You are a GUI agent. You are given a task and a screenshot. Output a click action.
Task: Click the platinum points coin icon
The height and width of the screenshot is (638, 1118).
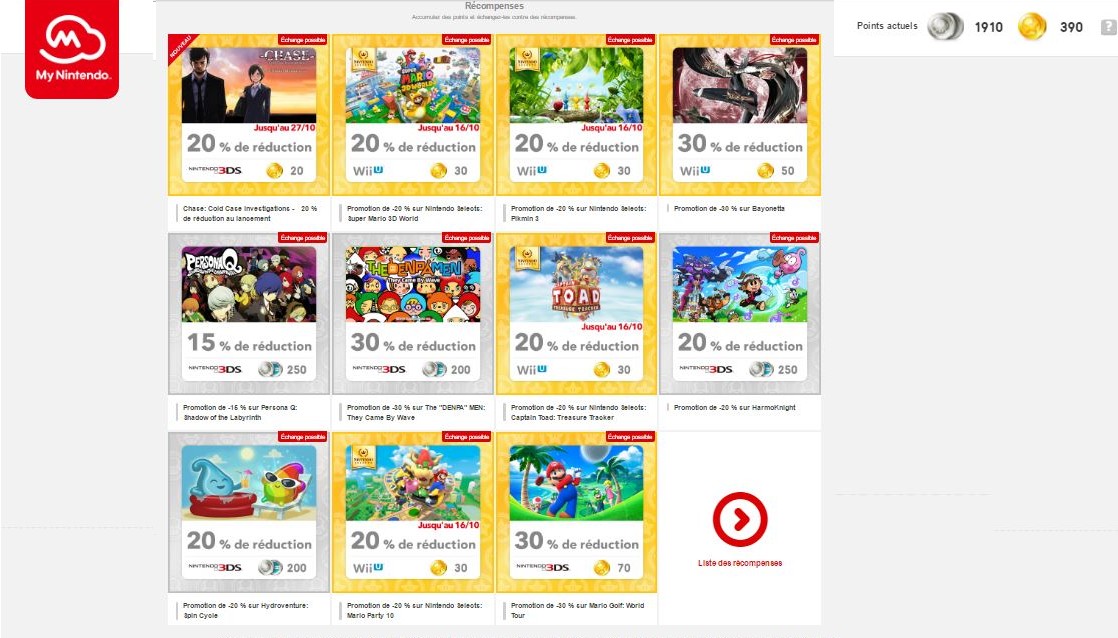point(945,26)
